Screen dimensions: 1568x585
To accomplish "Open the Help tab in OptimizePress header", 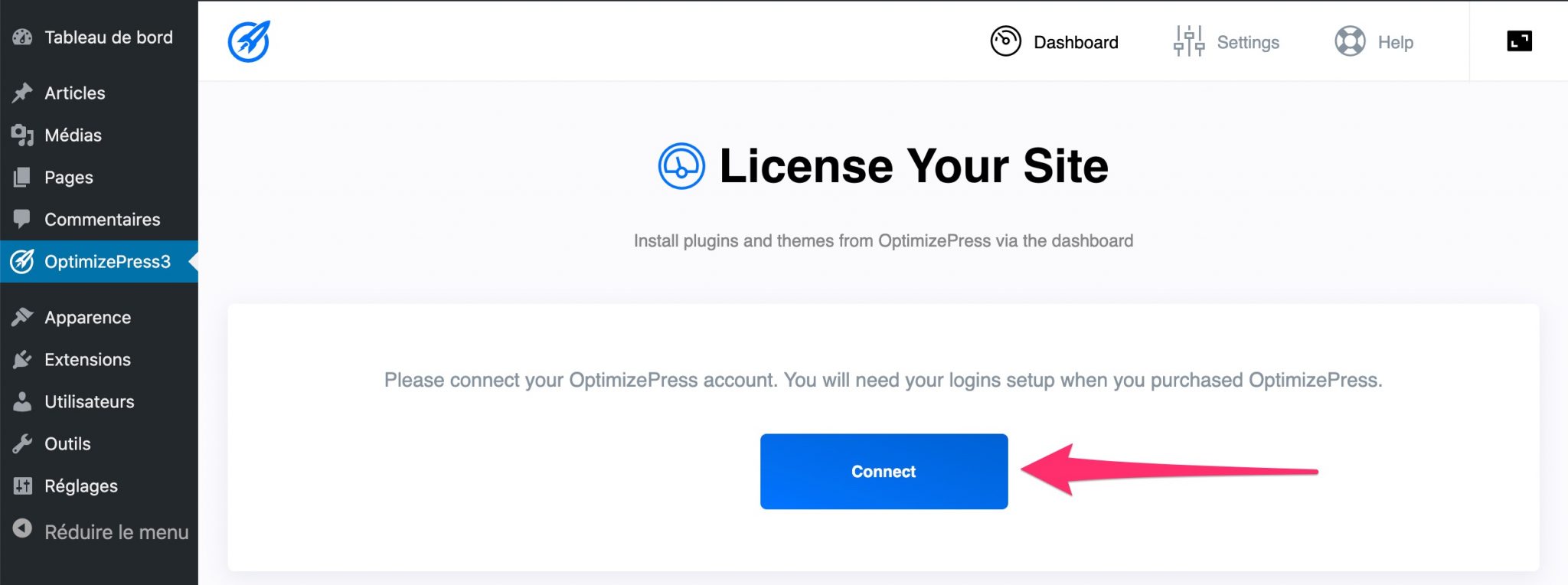I will click(1374, 42).
